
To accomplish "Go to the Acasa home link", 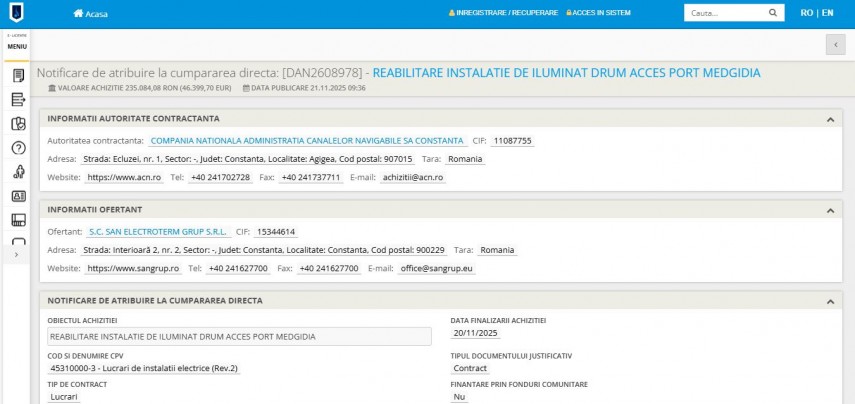I will [x=90, y=14].
